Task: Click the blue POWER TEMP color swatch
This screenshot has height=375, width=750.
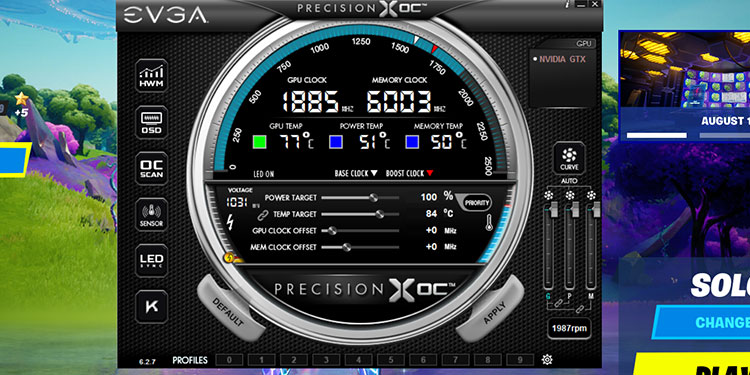Action: 336,142
